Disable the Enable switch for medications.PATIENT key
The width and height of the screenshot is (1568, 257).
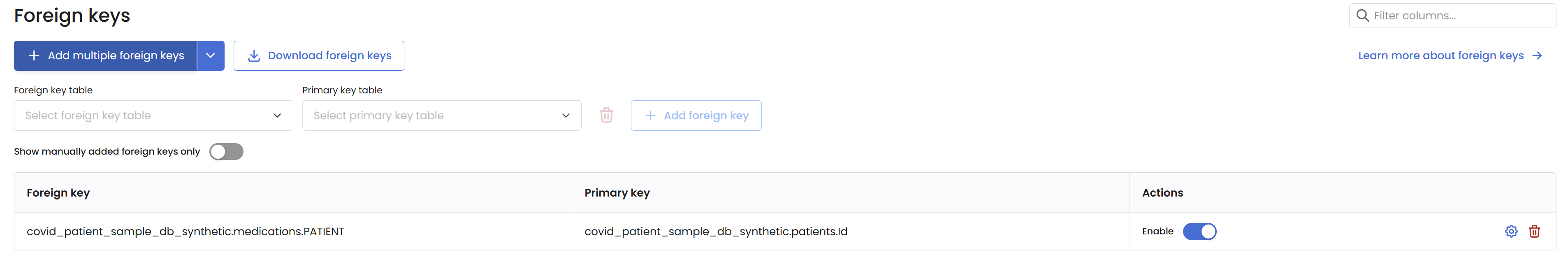(x=1199, y=232)
